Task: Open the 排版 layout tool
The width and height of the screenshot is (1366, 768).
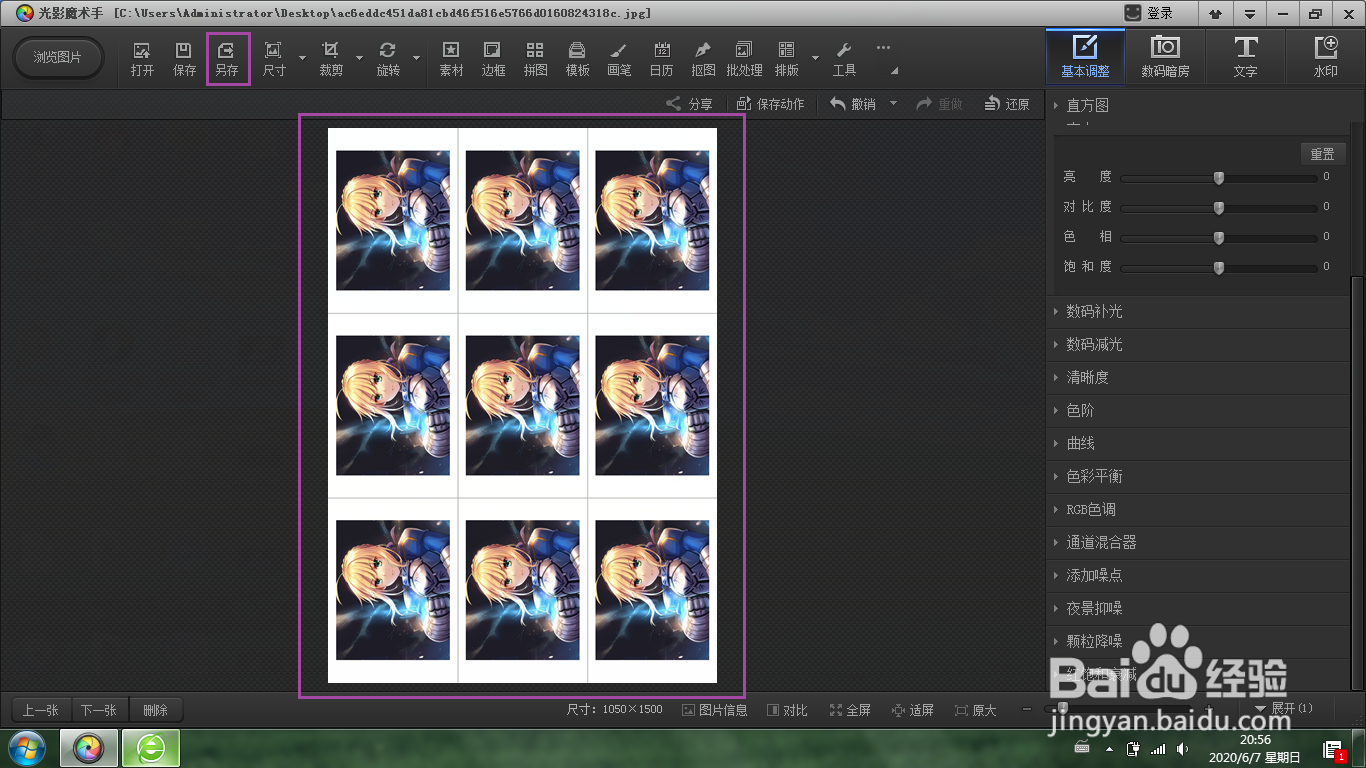Action: (x=786, y=59)
